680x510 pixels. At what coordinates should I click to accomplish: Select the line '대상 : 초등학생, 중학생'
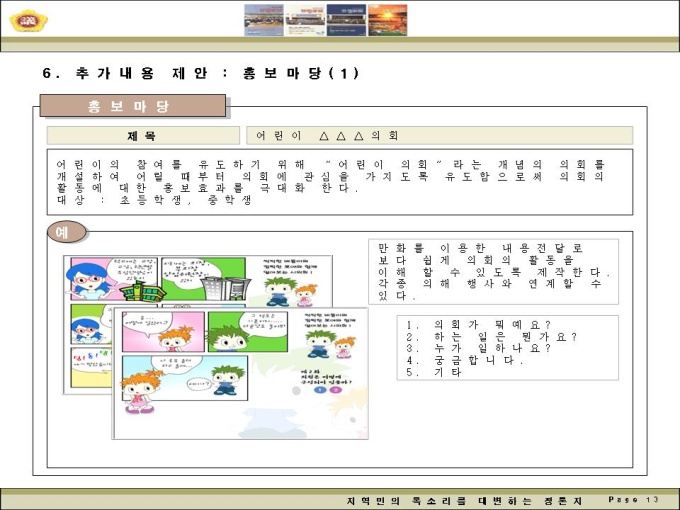[154, 200]
